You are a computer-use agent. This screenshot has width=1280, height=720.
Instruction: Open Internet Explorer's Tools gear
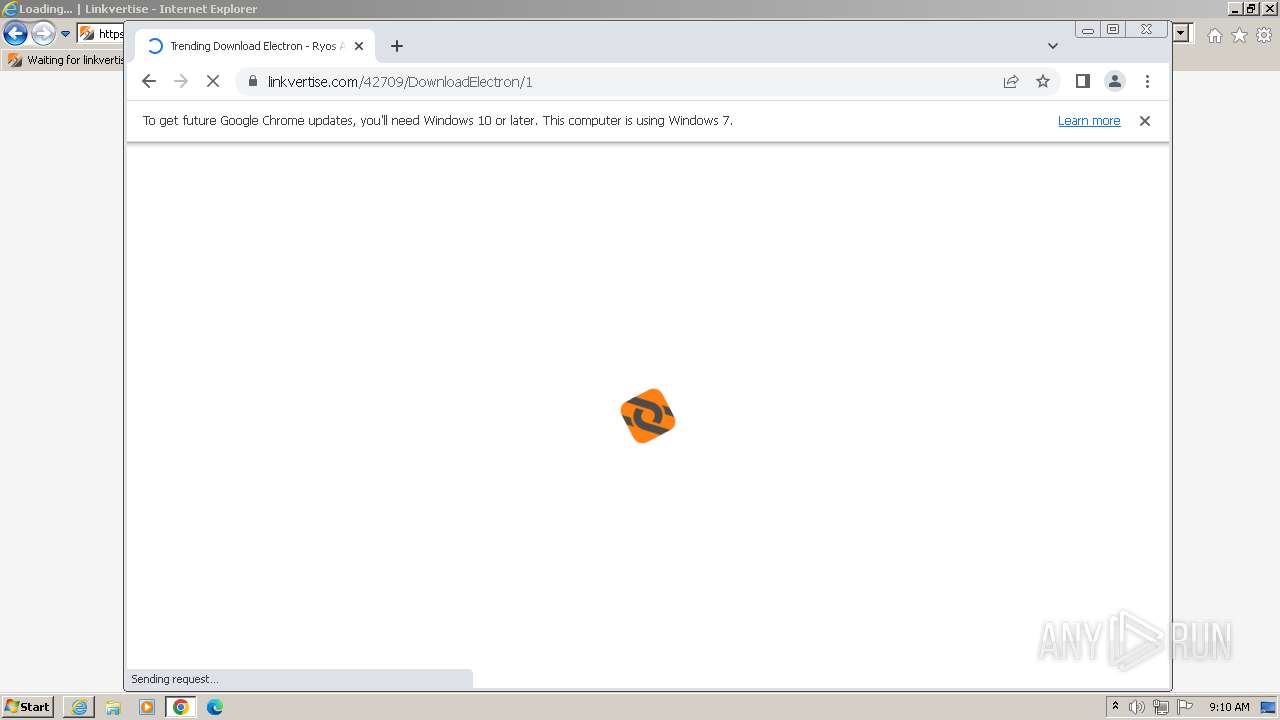click(x=1264, y=35)
